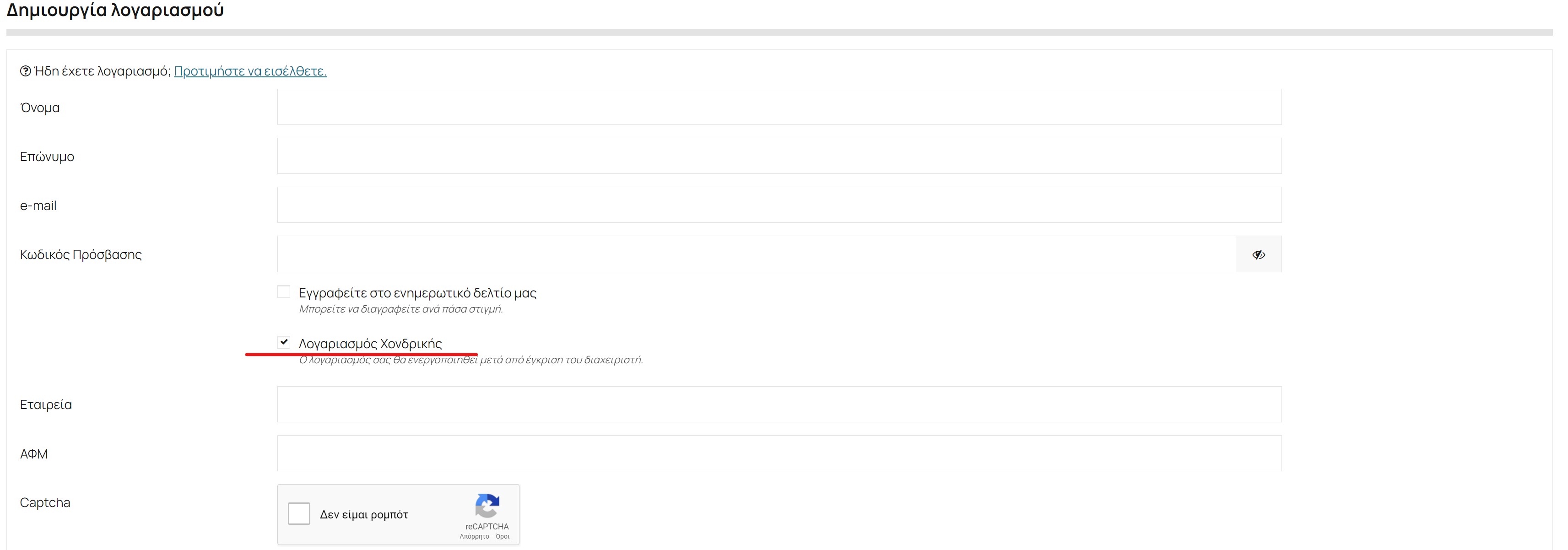This screenshot has width=1568, height=550.
Task: Toggle password visibility eye icon
Action: click(x=1258, y=254)
